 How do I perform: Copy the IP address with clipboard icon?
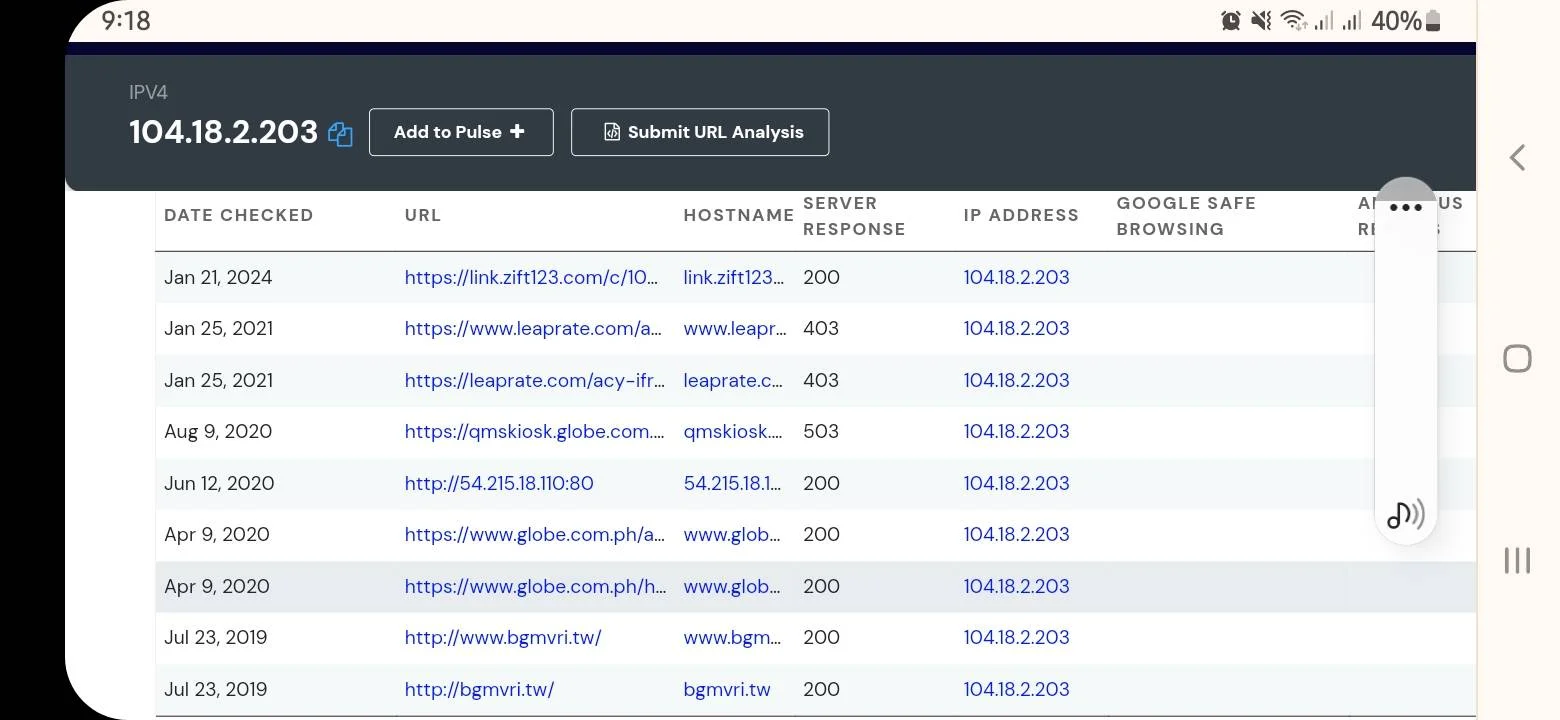click(x=340, y=134)
